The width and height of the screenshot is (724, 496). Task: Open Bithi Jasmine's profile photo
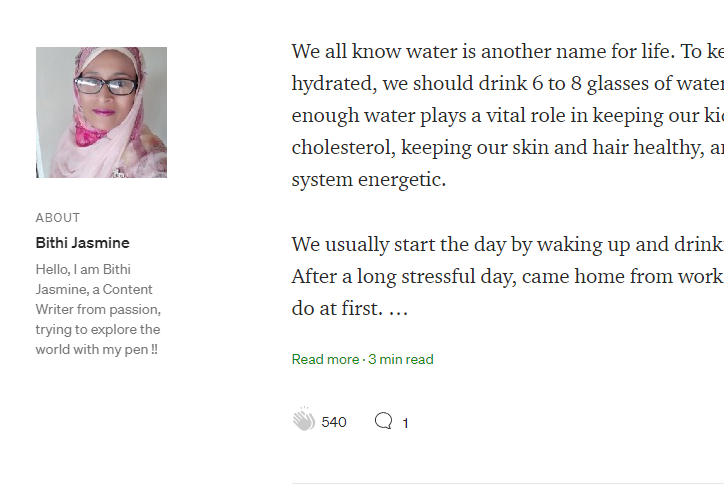click(x=101, y=112)
